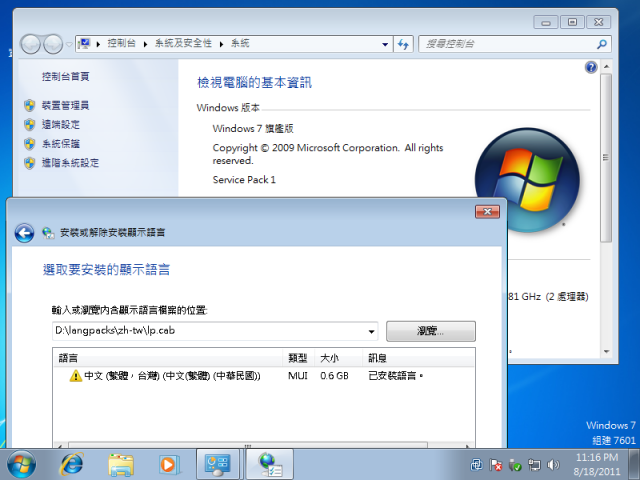Click the scroll up arrow in Control Panel
Viewport: 640px width, 480px height.
click(606, 67)
